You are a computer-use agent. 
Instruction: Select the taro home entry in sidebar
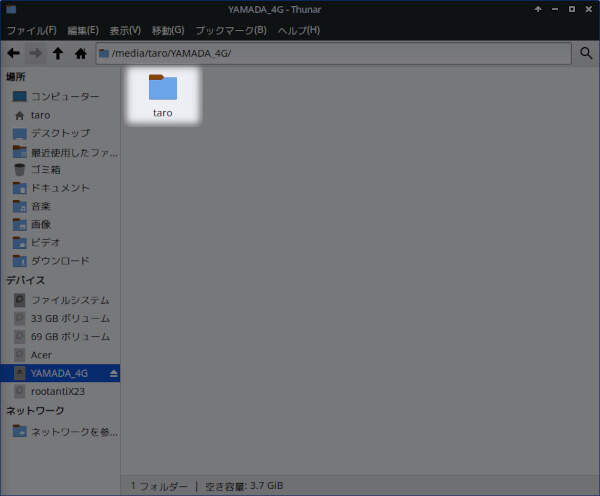tap(60, 115)
